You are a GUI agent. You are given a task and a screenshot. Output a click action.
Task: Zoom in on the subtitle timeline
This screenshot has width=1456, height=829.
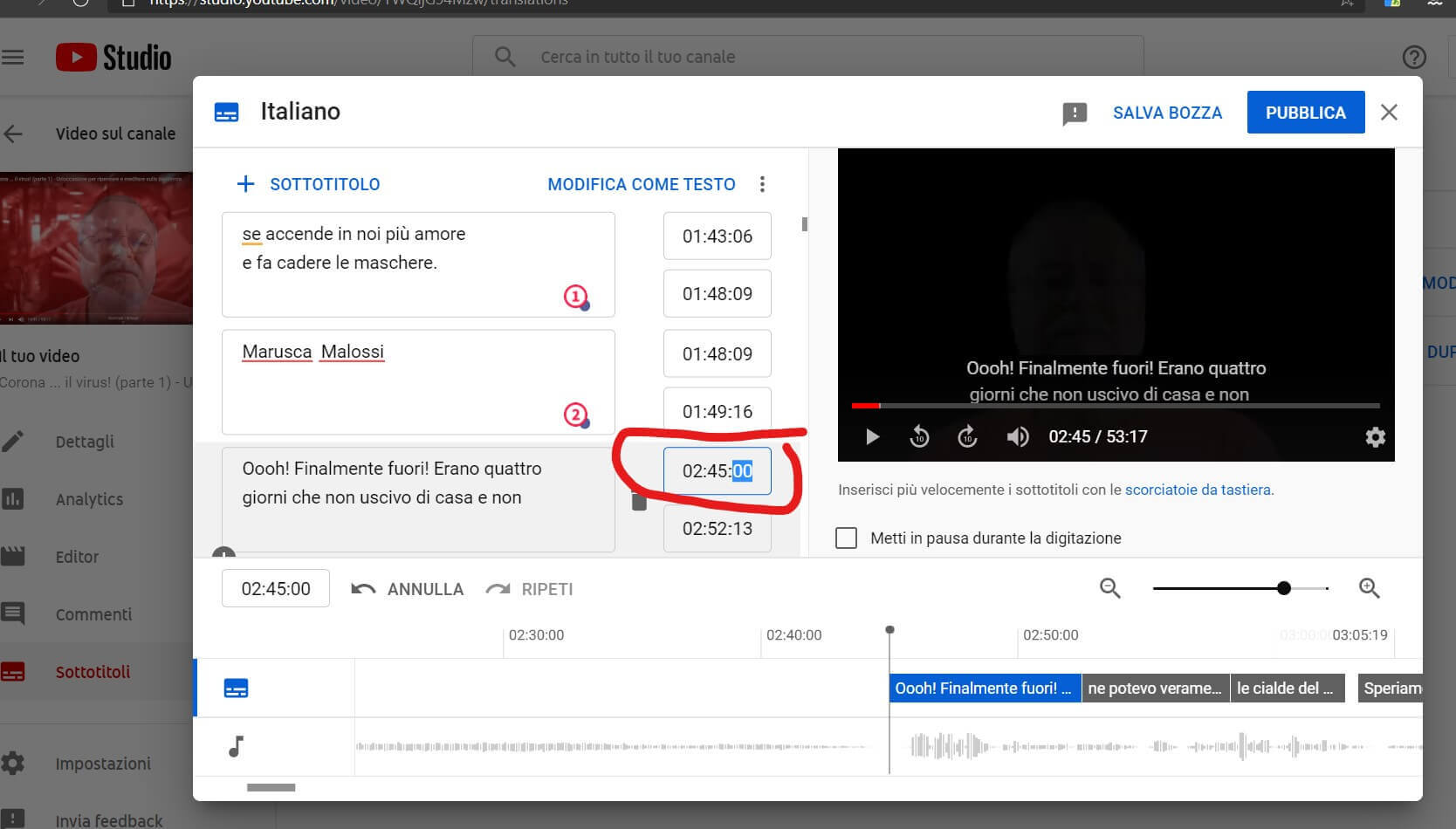(1369, 589)
